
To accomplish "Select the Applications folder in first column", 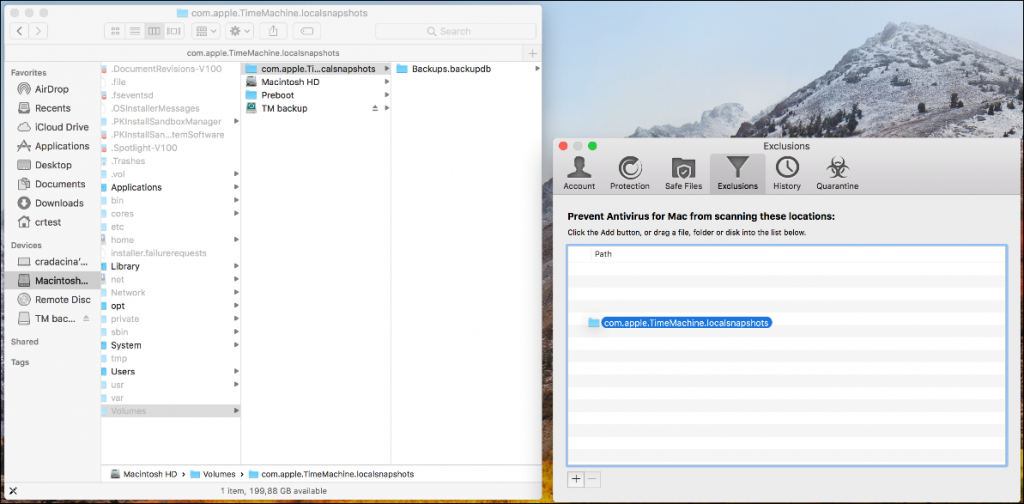I will pos(136,187).
